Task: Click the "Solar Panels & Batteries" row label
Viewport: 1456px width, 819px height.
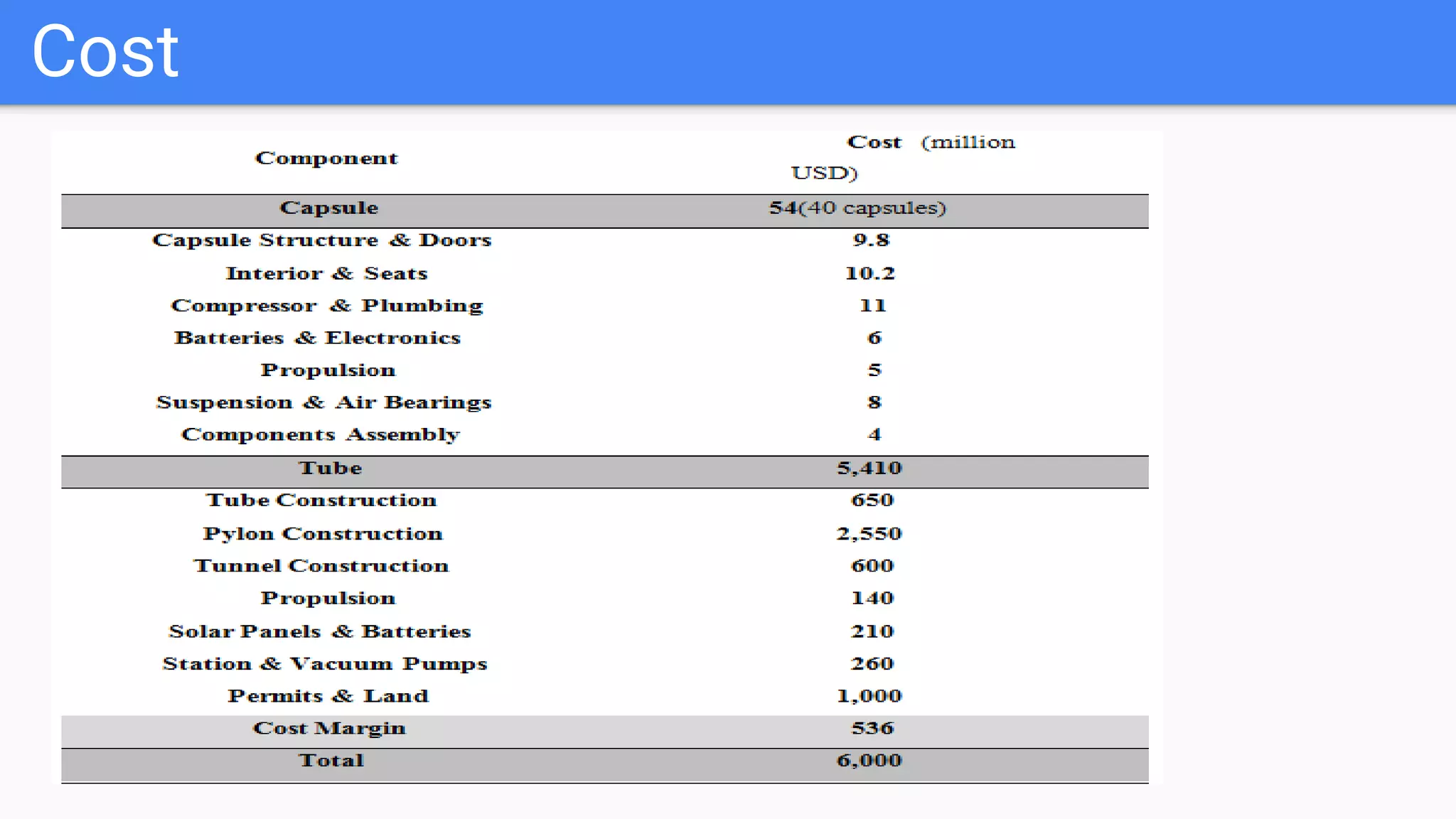Action: [320, 631]
